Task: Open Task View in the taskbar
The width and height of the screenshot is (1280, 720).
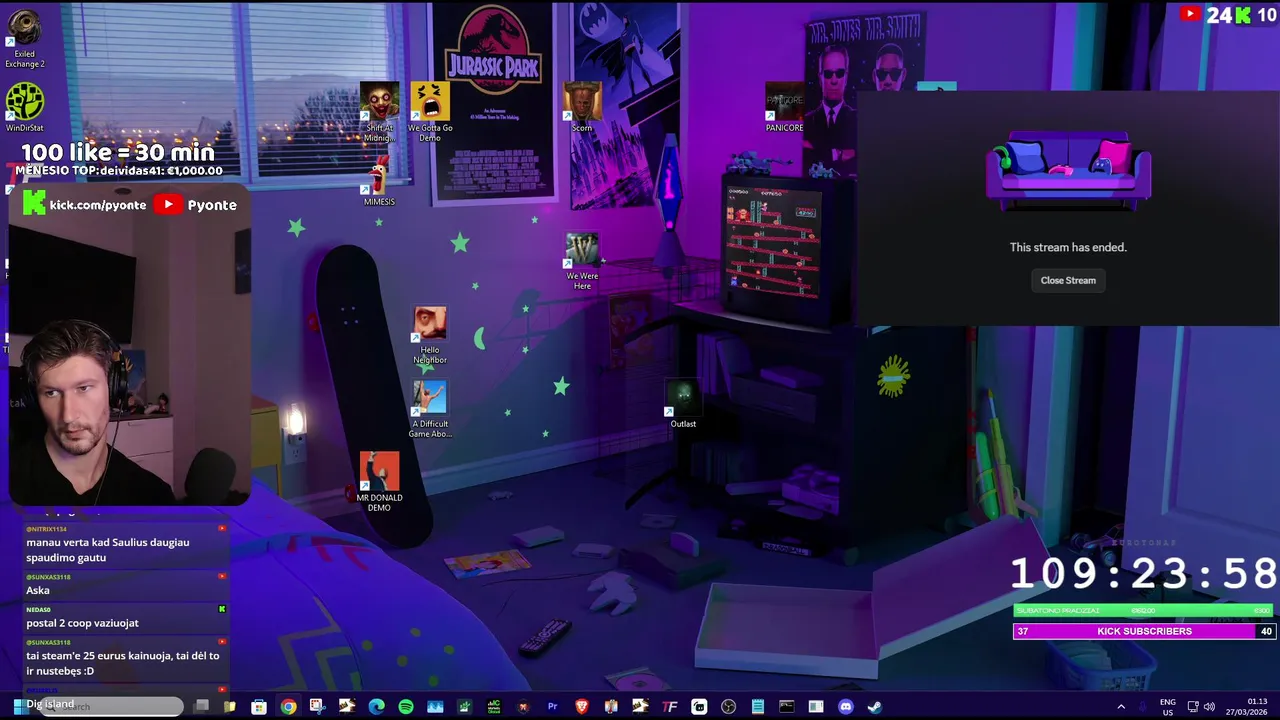Action: [201, 706]
